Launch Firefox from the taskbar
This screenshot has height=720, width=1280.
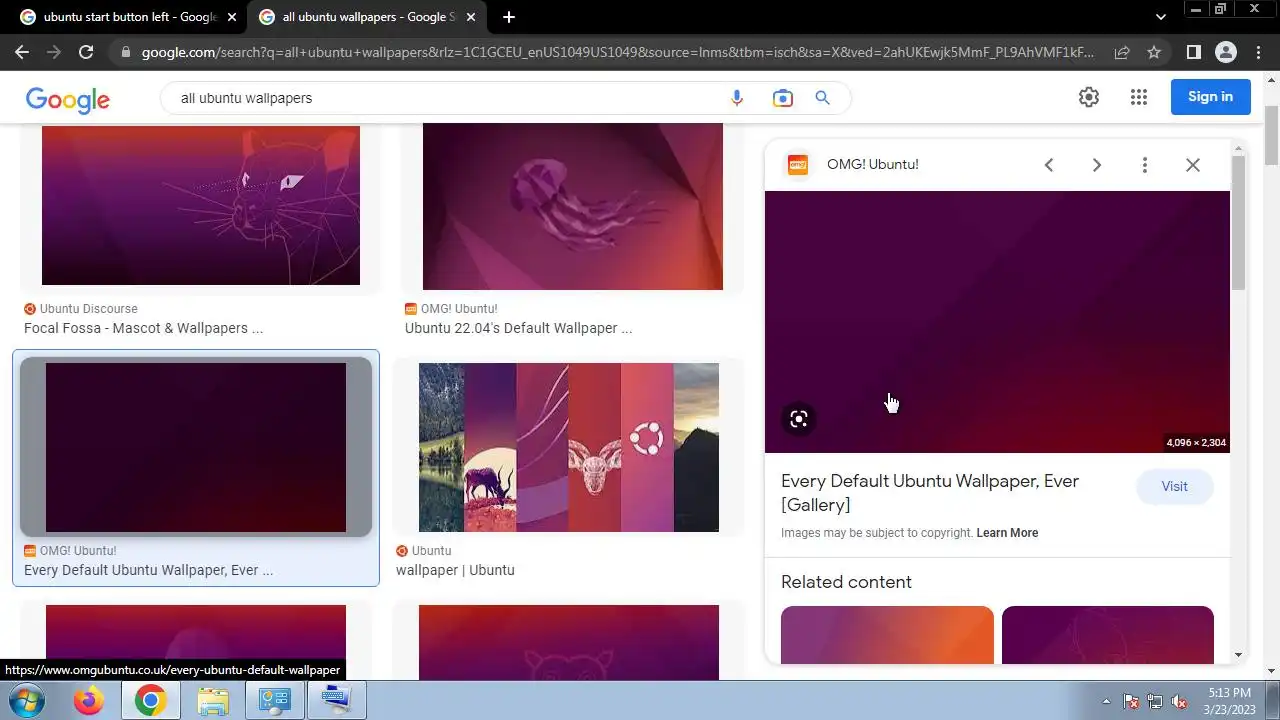click(x=89, y=701)
